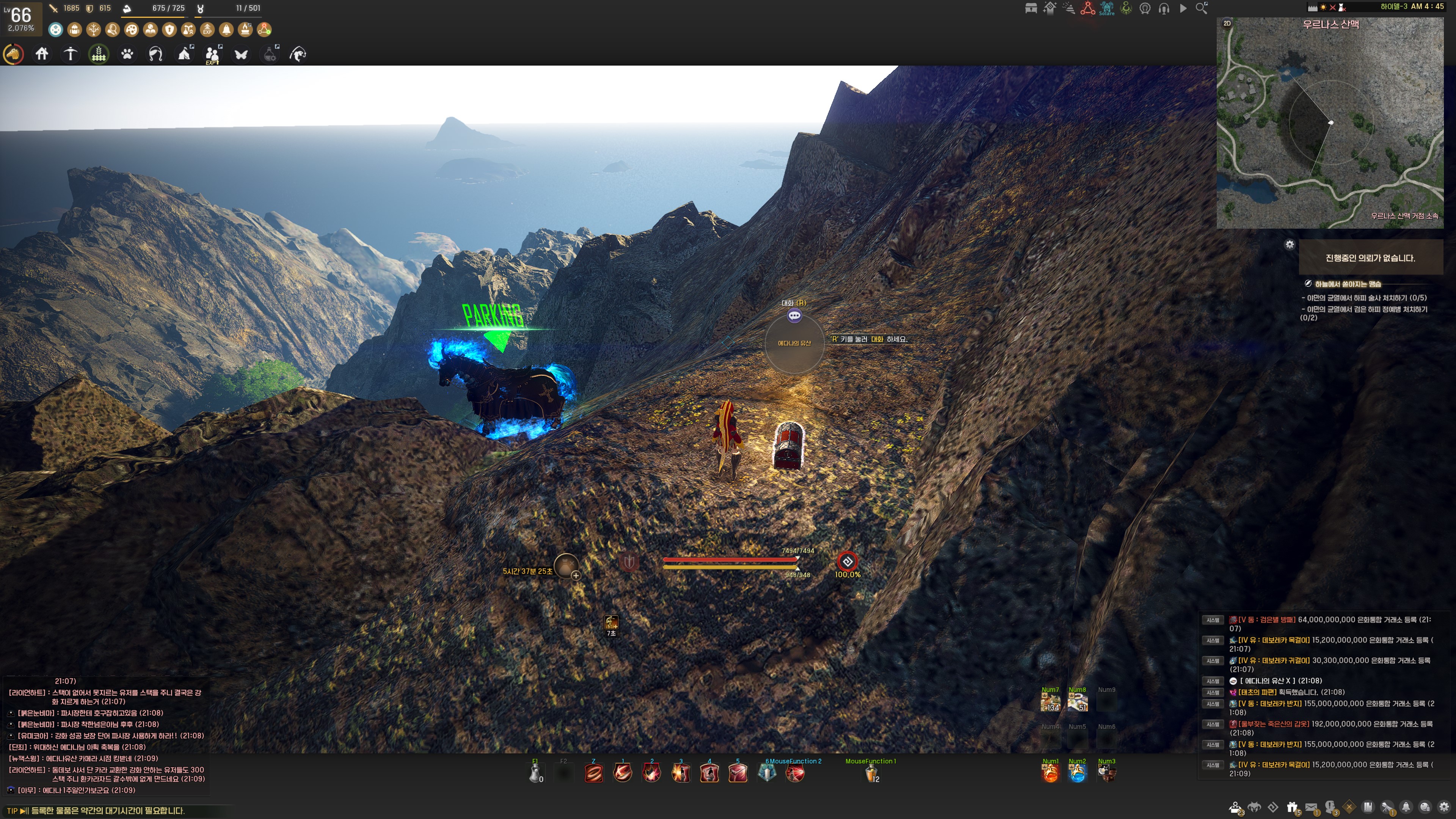
Task: Open the horse mount icon
Action: pyautogui.click(x=13, y=54)
